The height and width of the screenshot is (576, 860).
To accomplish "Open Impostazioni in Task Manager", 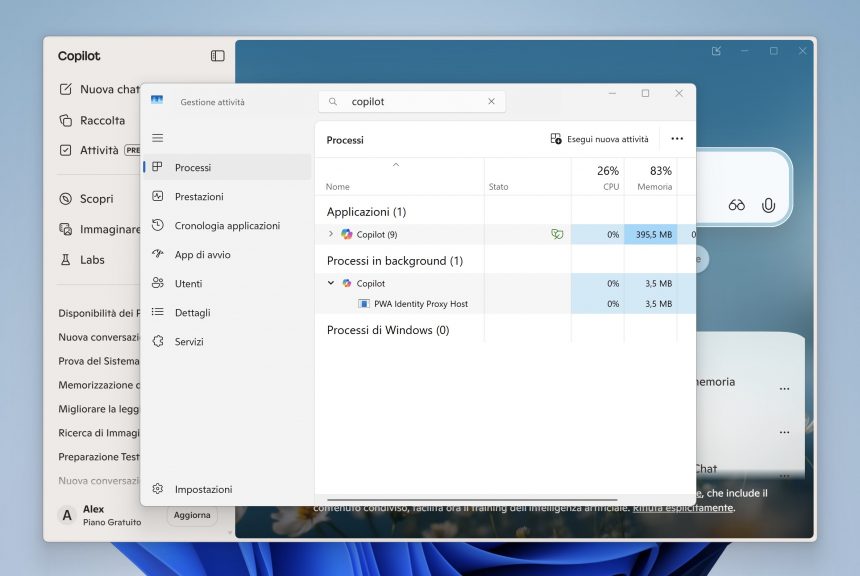I will 203,489.
